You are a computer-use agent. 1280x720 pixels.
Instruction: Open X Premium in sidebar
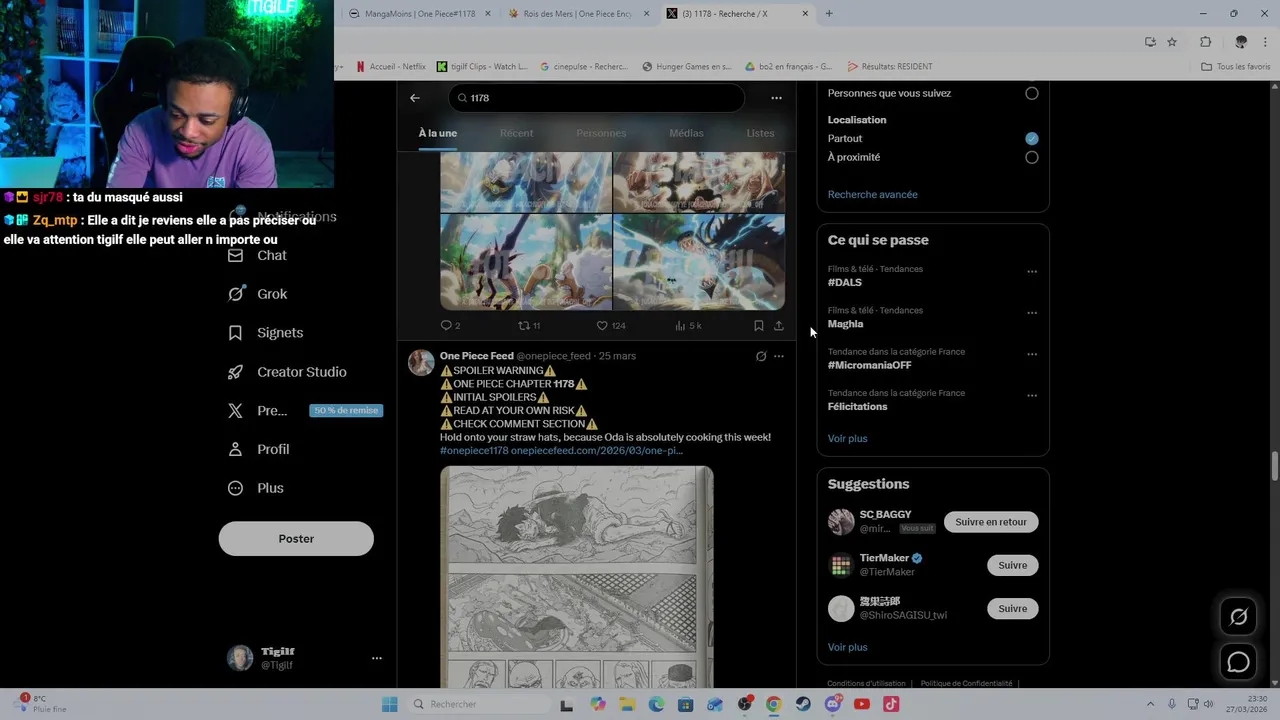[x=257, y=411]
